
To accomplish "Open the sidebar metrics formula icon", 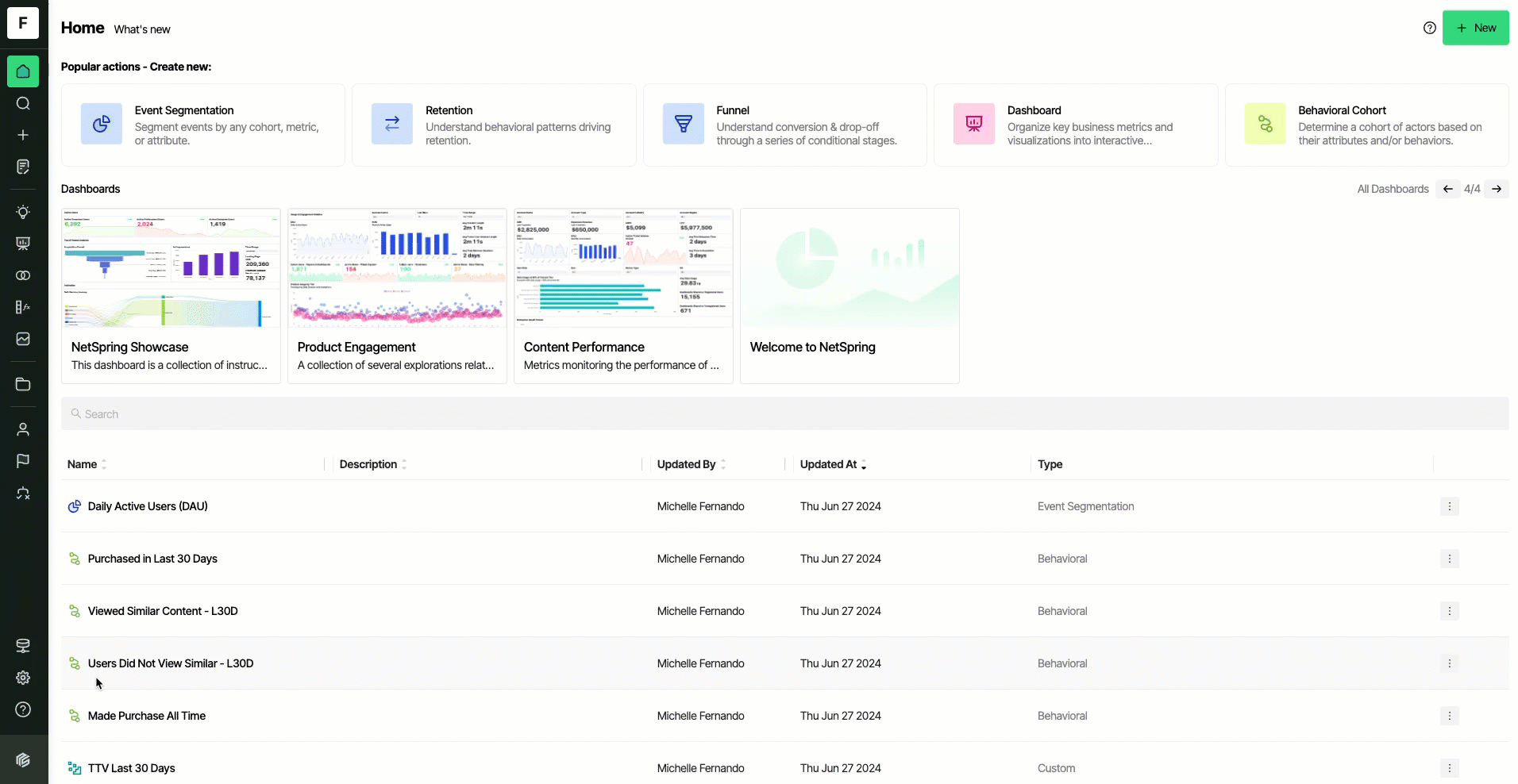I will click(23, 307).
